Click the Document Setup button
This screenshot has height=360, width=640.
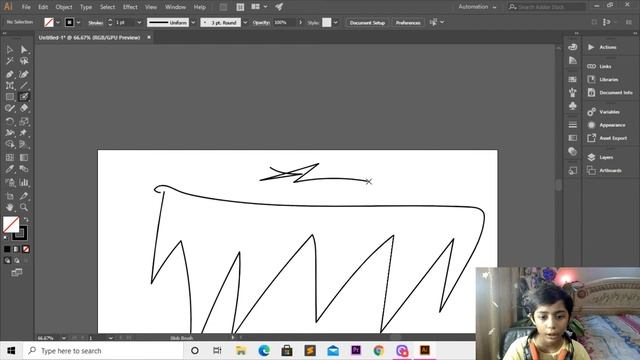pos(367,22)
